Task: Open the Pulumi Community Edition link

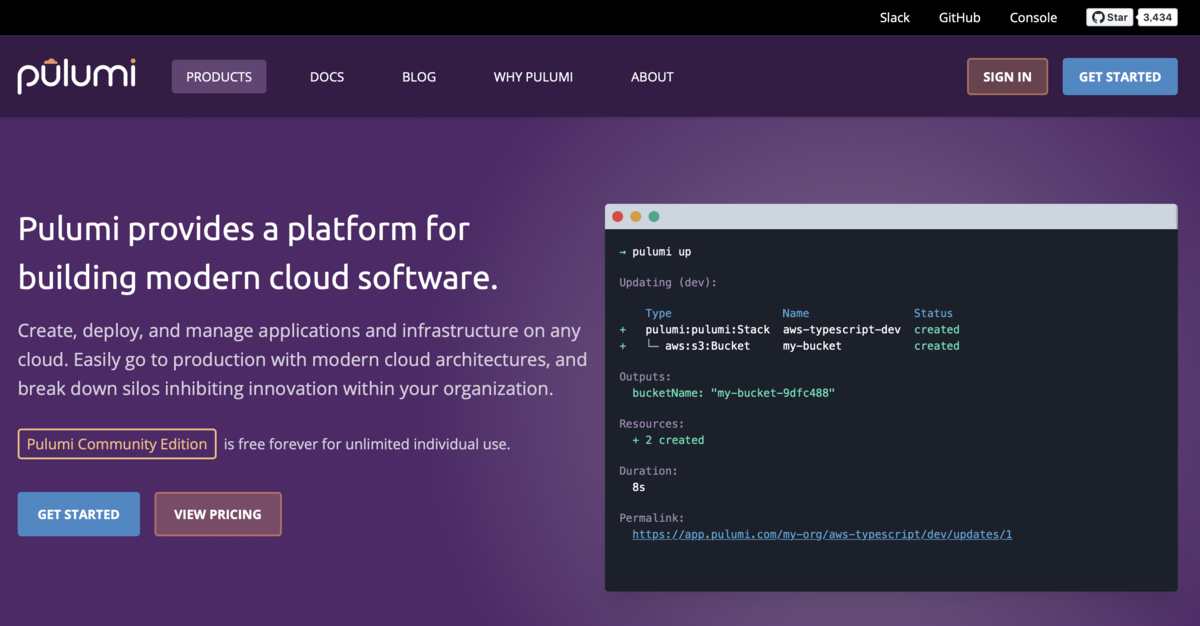Action: point(117,444)
